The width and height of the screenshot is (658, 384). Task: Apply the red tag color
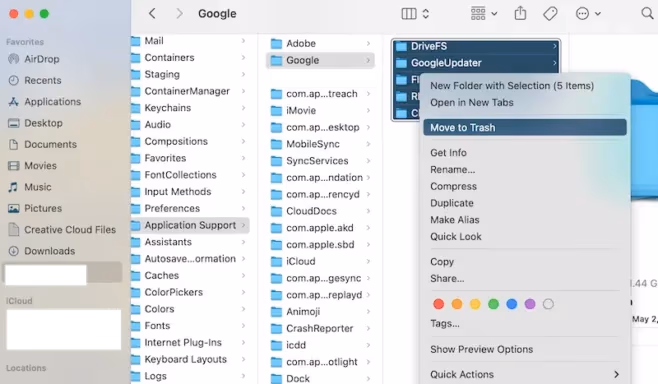pyautogui.click(x=439, y=304)
